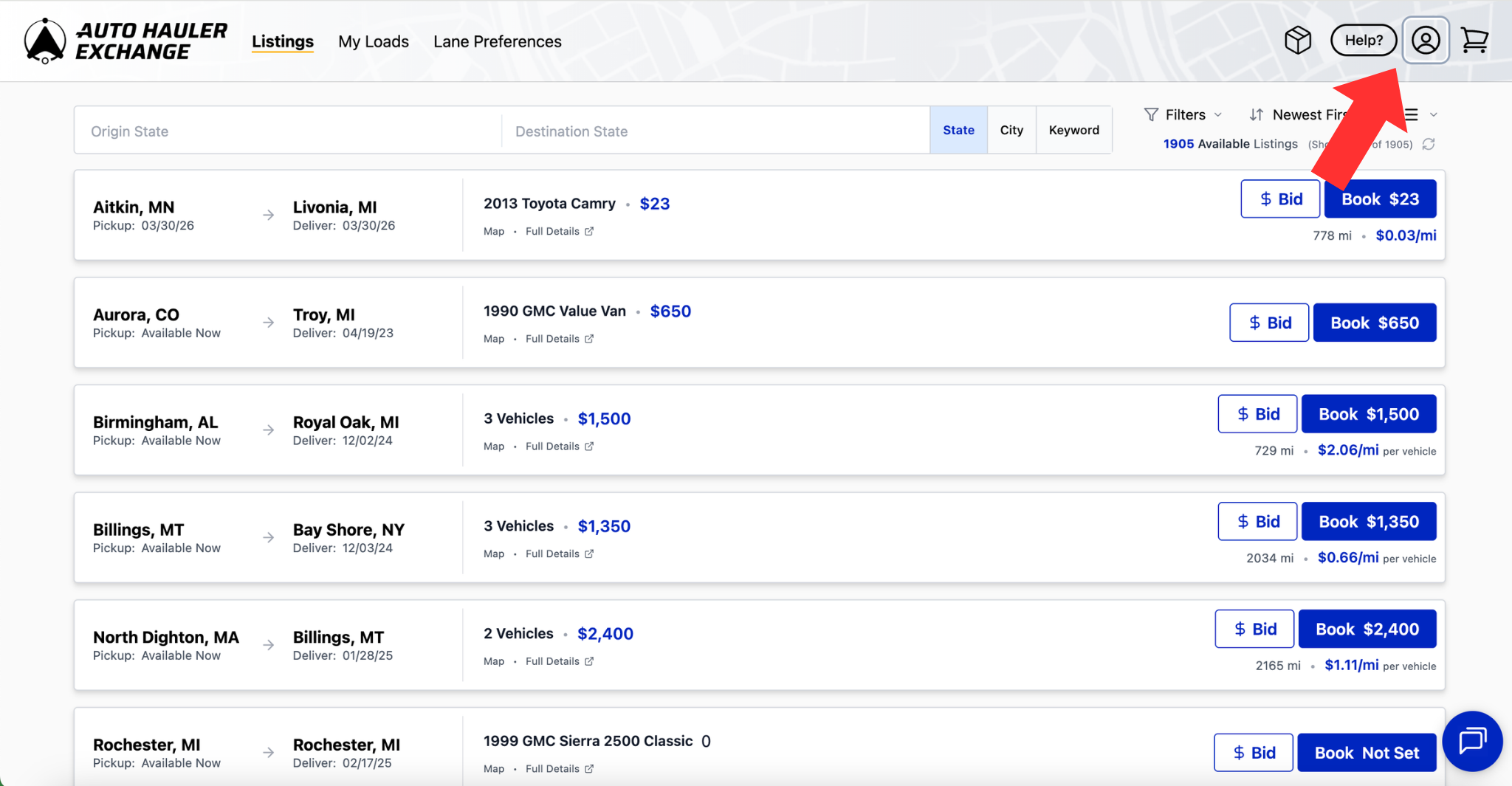Switch search mode to Keyword
Screen dimensions: 1512x786
click(1073, 131)
